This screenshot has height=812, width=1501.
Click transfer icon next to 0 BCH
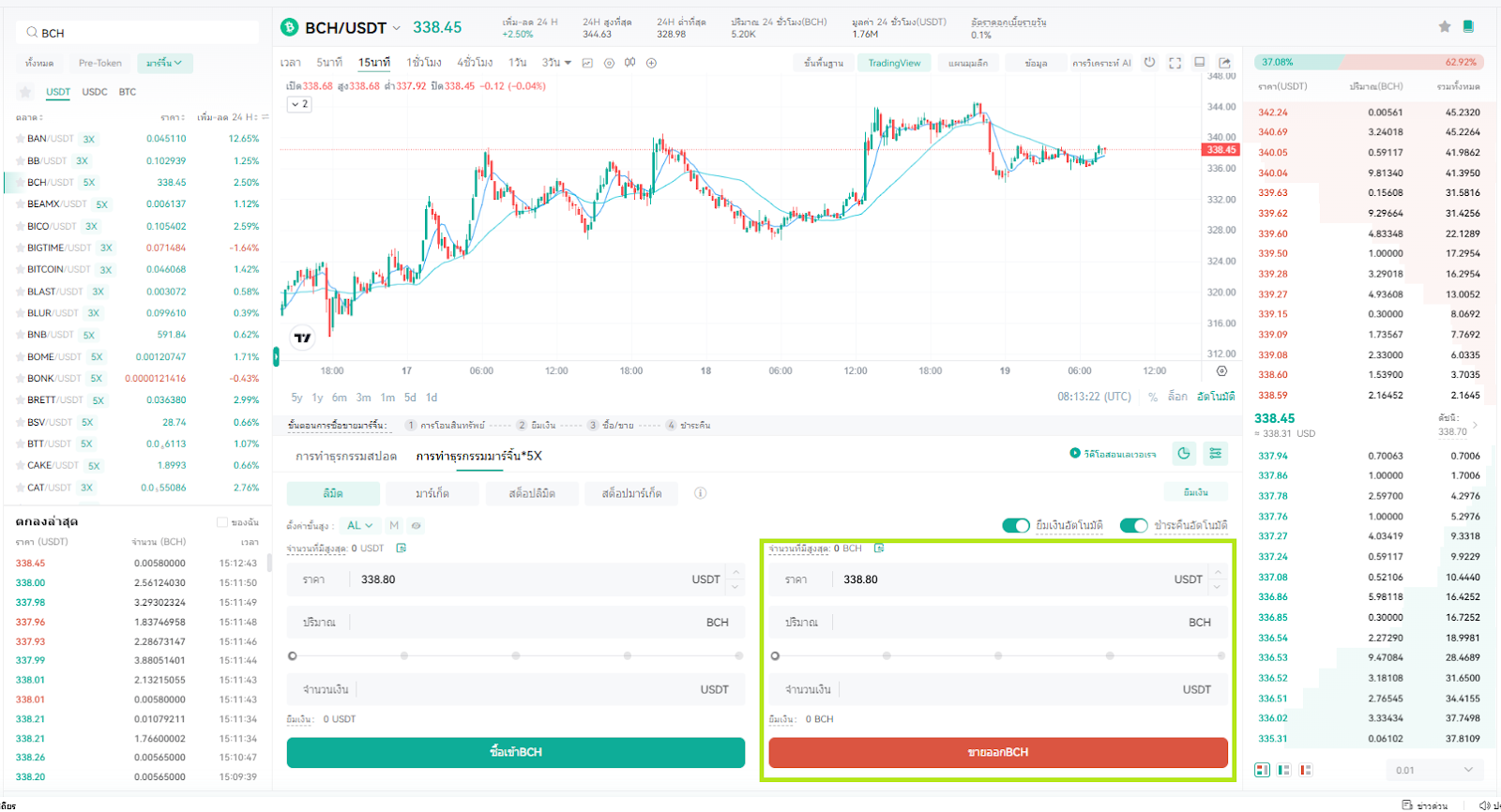879,549
